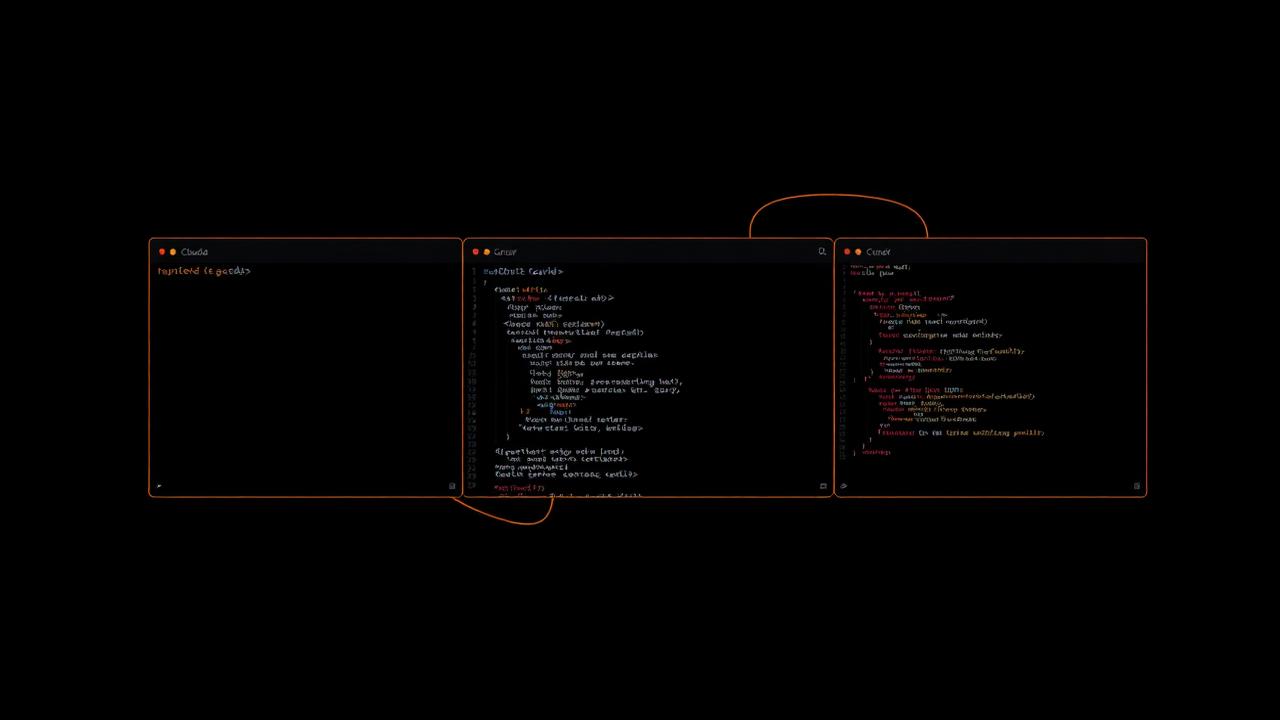1280x720 pixels.
Task: Close the right window with its red dot
Action: pos(847,252)
